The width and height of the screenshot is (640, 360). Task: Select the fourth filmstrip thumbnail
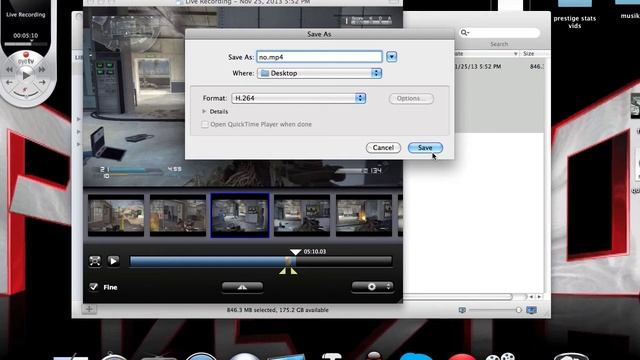tap(302, 215)
